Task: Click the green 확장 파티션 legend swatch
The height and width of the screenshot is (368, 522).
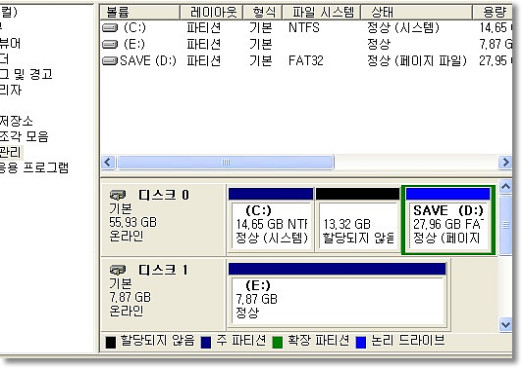Action: pyautogui.click(x=277, y=342)
